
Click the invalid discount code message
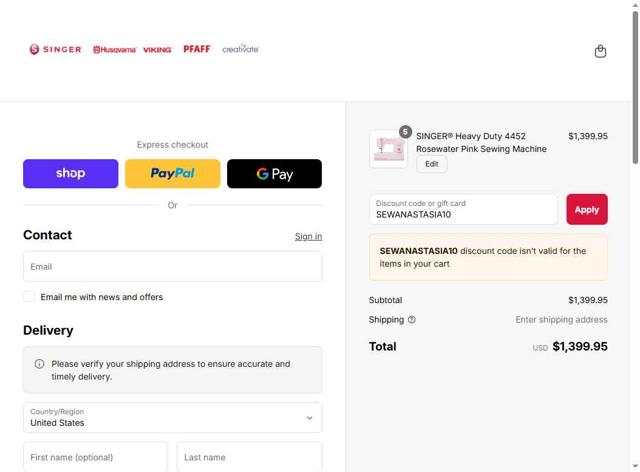[488, 257]
